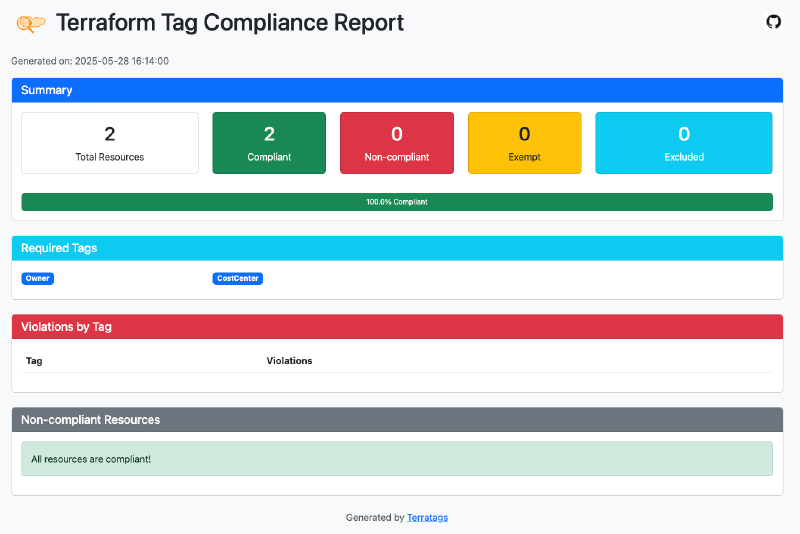
Task: Click the Owner tag badge
Action: pos(38,278)
